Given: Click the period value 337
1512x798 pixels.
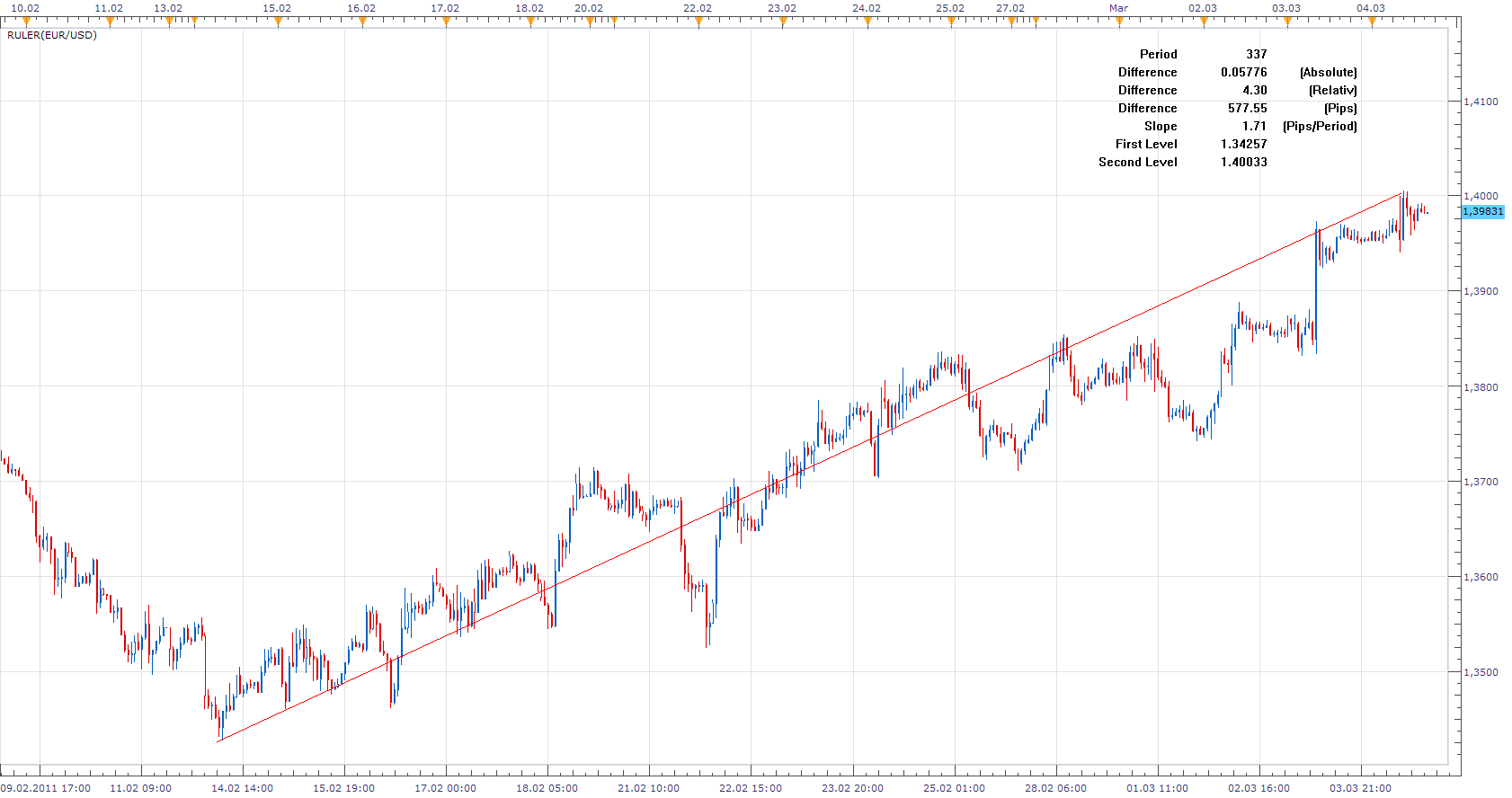Looking at the screenshot, I should (1257, 54).
